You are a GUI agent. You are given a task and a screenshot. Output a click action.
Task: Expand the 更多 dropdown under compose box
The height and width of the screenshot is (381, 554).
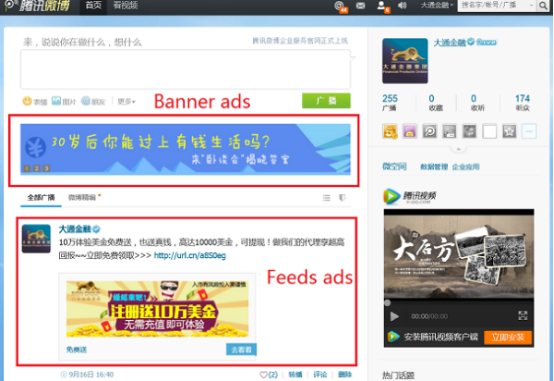click(x=126, y=102)
